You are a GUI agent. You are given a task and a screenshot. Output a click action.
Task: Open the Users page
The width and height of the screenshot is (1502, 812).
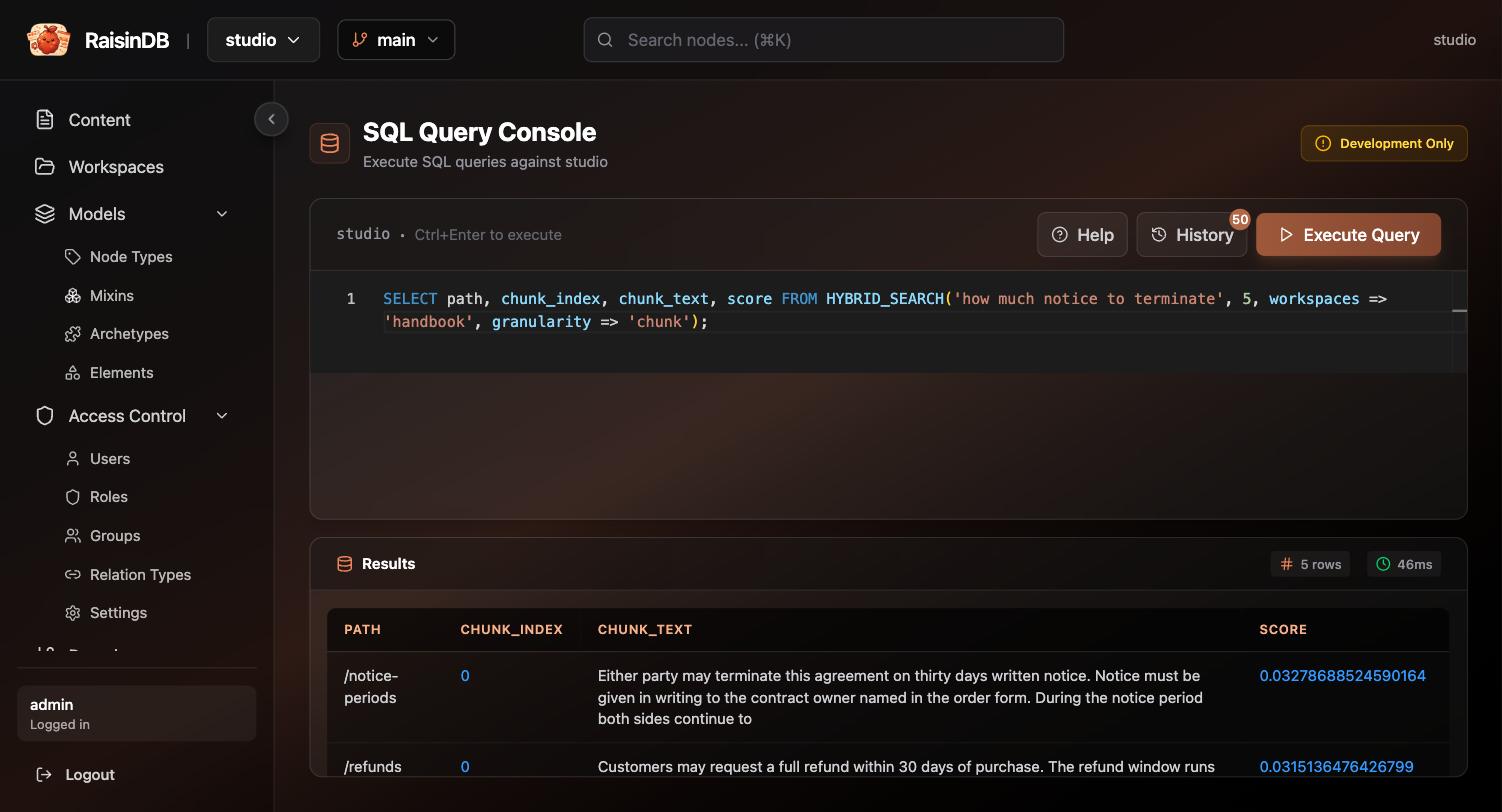pyautogui.click(x=110, y=459)
